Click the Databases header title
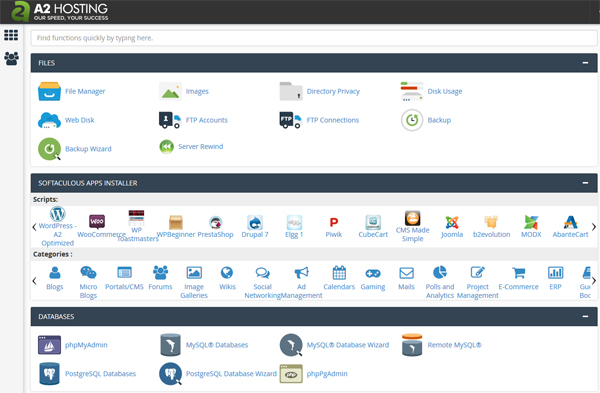 pyautogui.click(x=56, y=316)
